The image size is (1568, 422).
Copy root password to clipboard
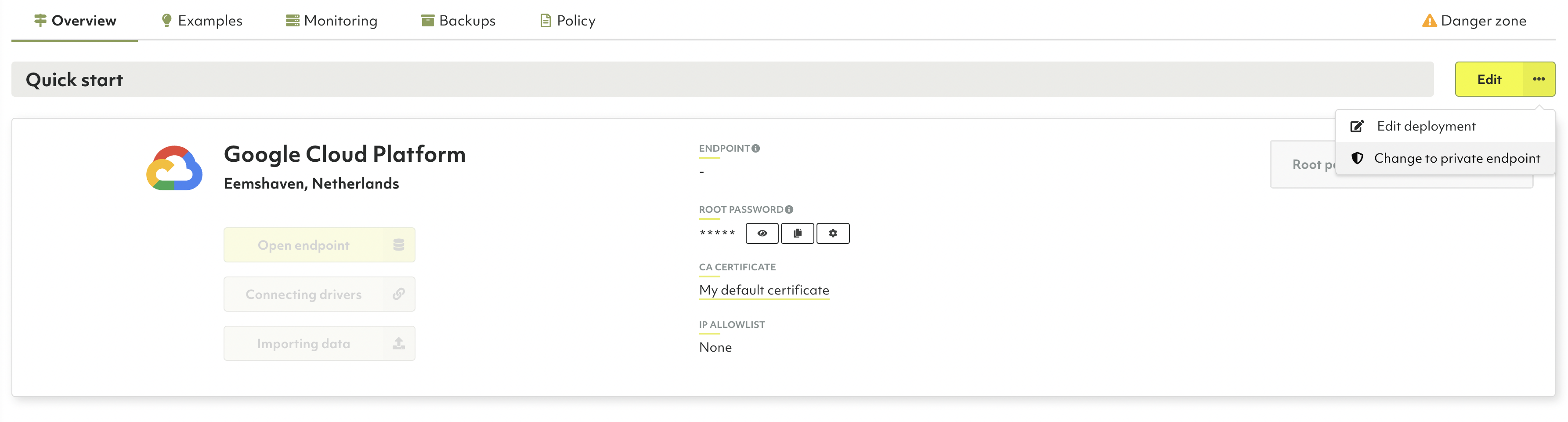[x=797, y=233]
